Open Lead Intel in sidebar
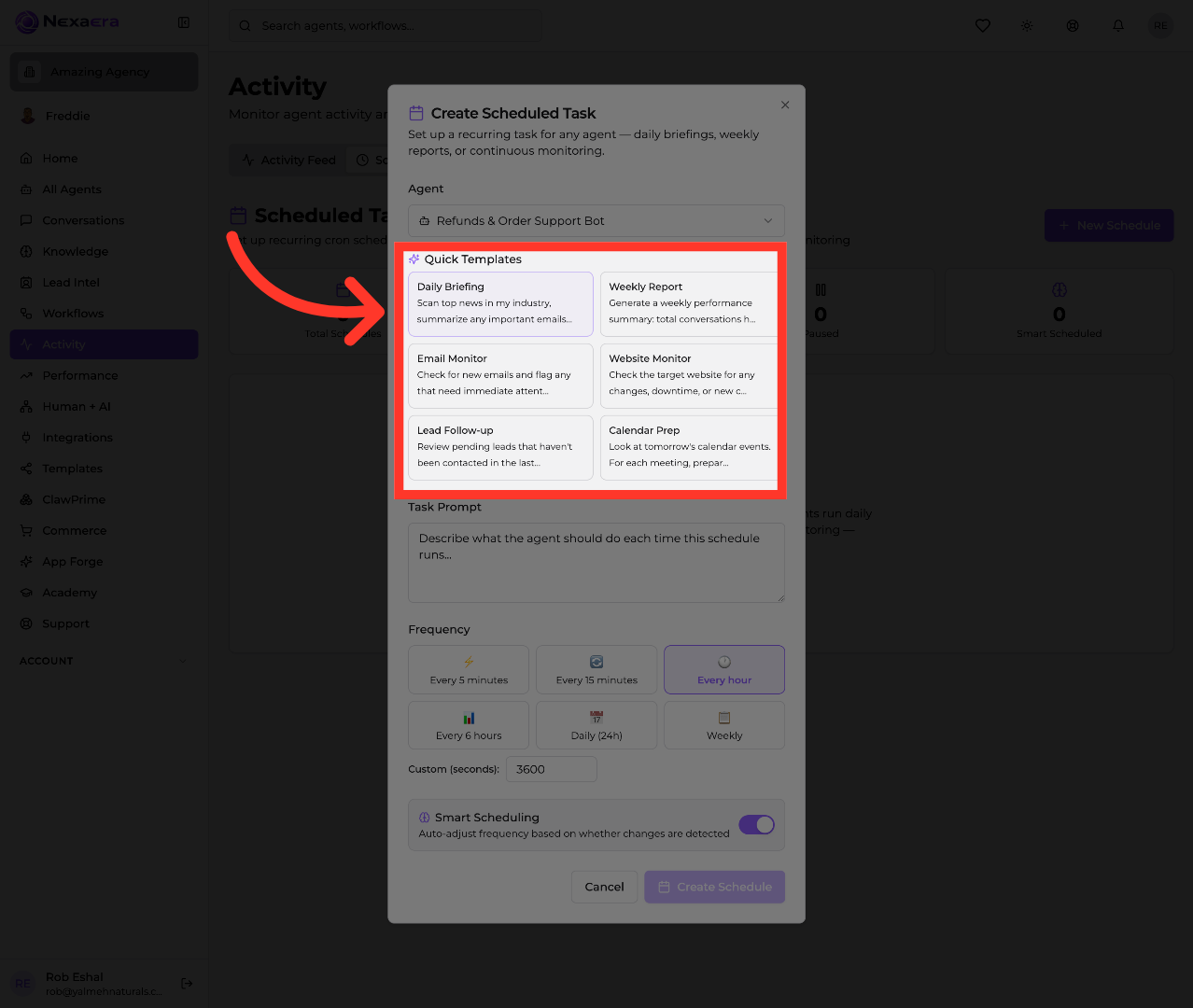This screenshot has width=1193, height=1008. (x=105, y=283)
